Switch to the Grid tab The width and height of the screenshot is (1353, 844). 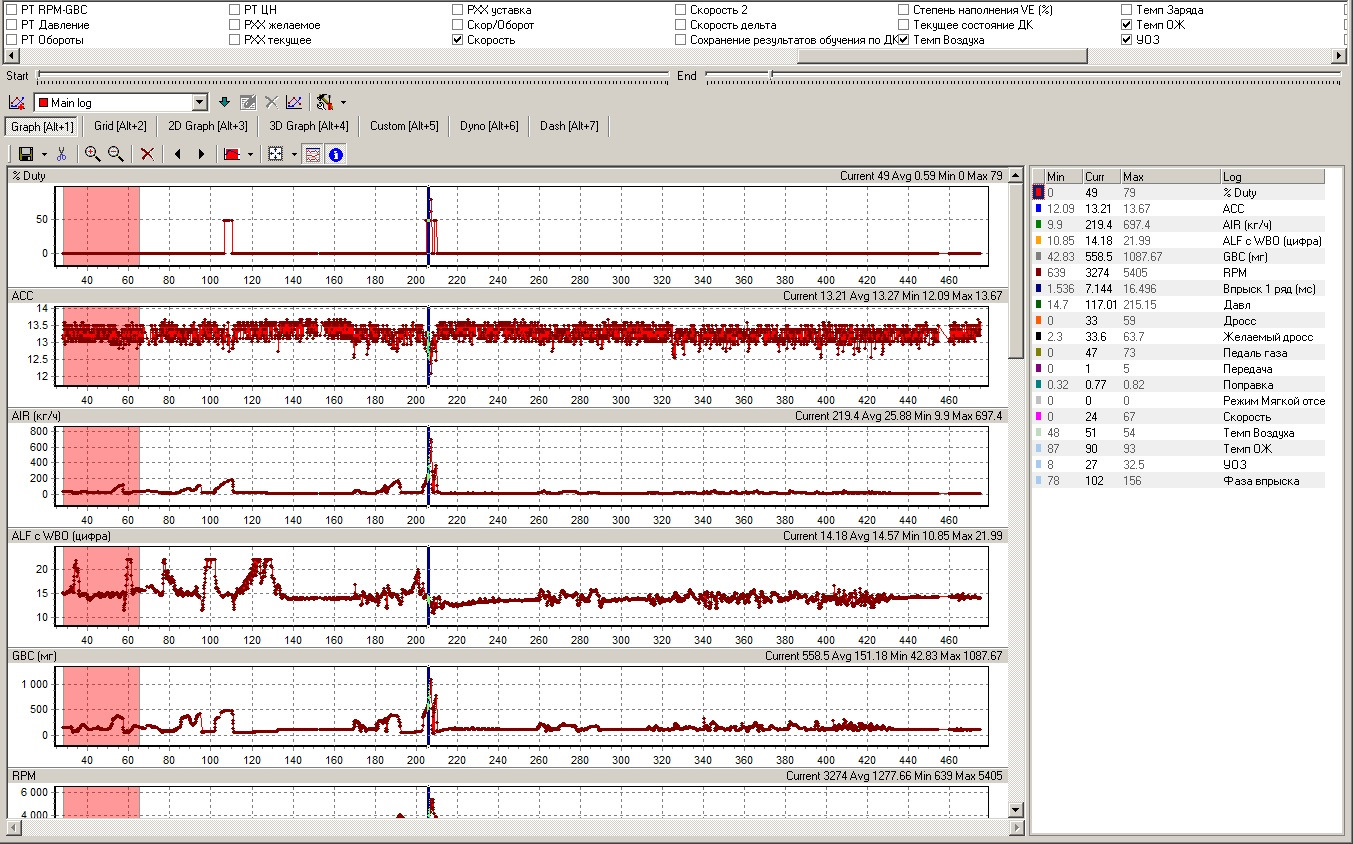tap(120, 126)
